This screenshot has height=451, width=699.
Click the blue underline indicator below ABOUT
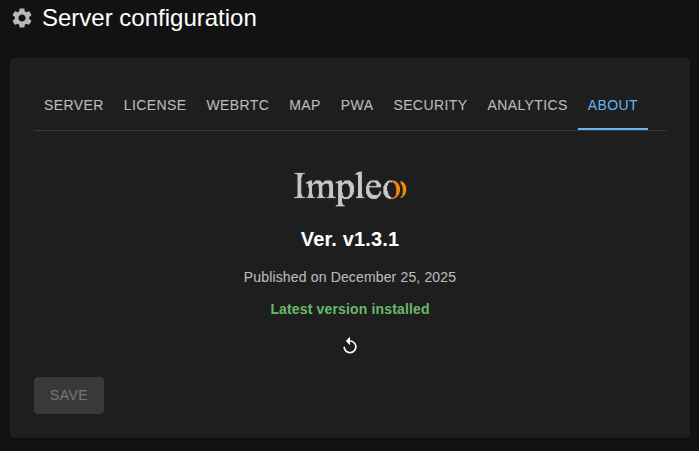[612, 129]
